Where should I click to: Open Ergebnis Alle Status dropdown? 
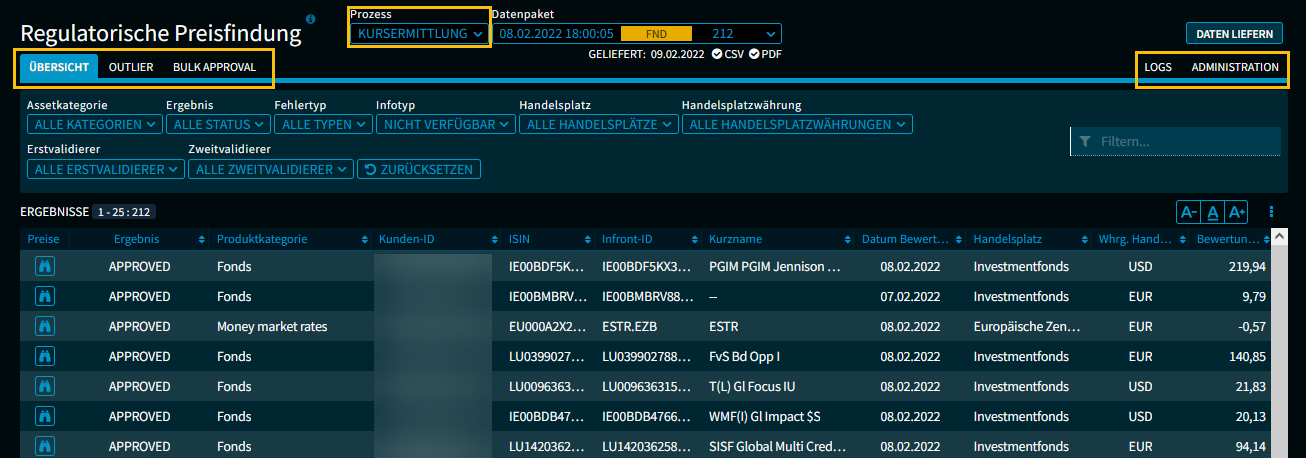click(218, 125)
